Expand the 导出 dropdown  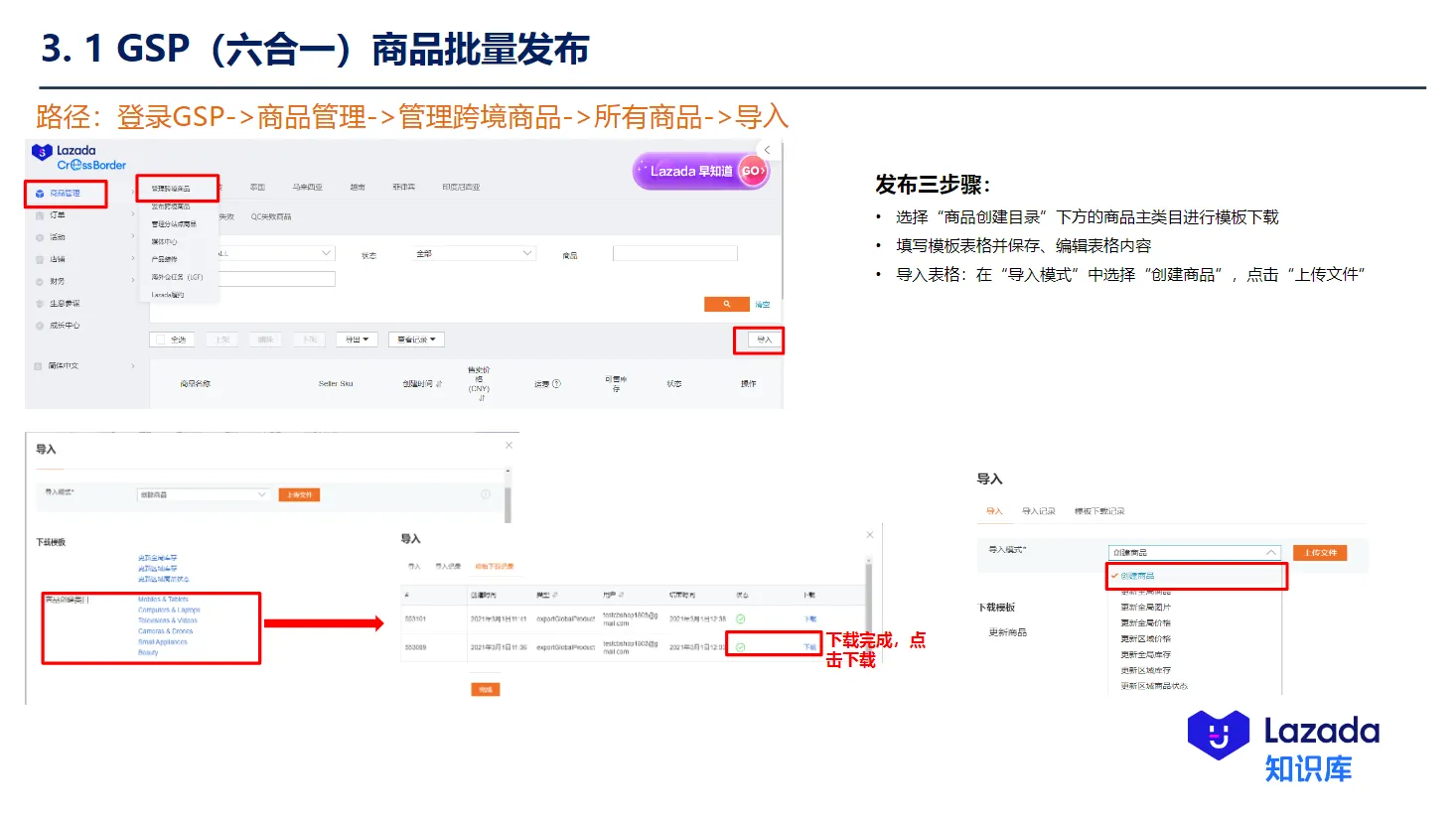[356, 339]
